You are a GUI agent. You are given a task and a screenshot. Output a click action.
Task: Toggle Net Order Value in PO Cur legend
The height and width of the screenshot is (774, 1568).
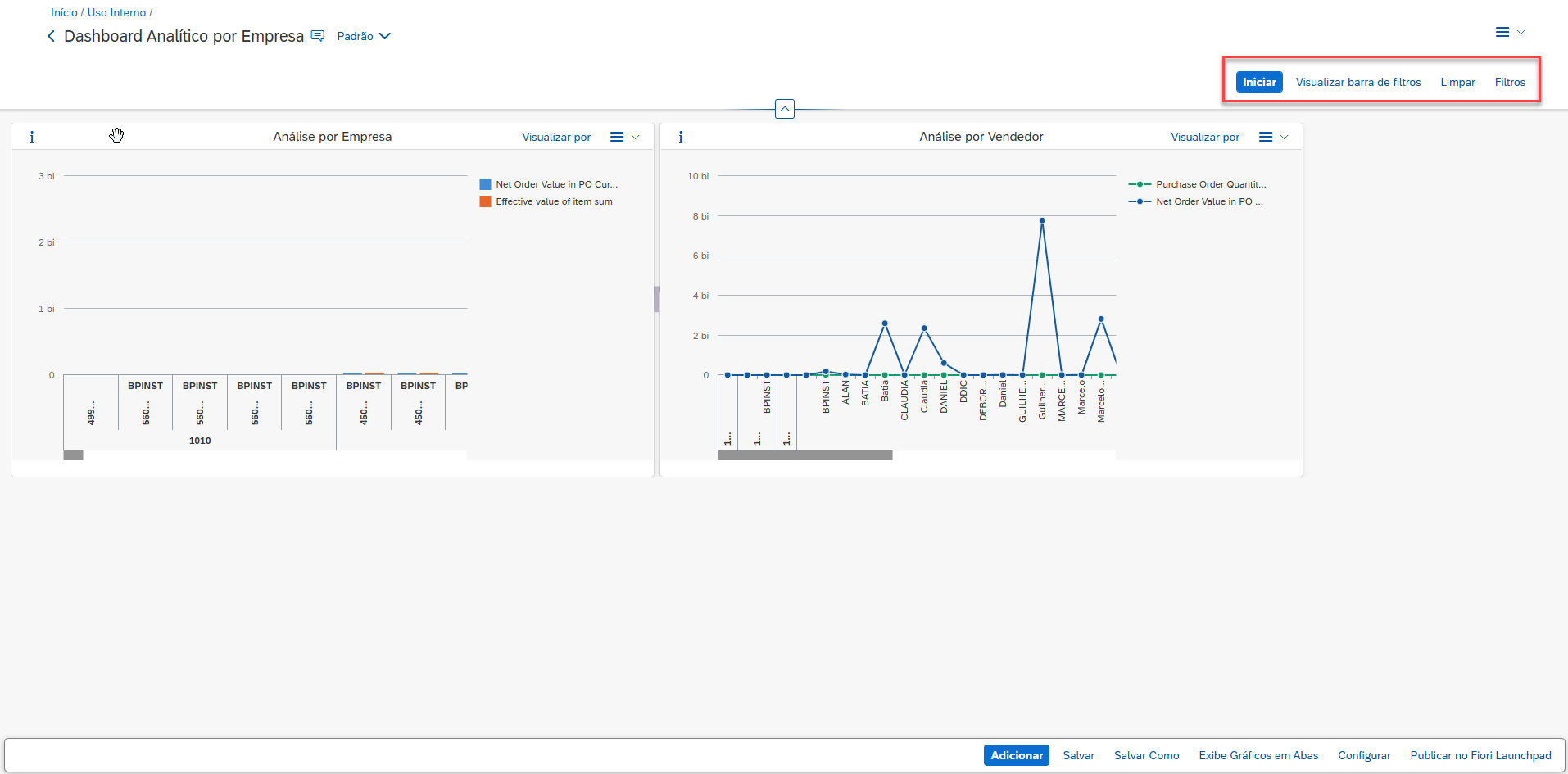(556, 184)
